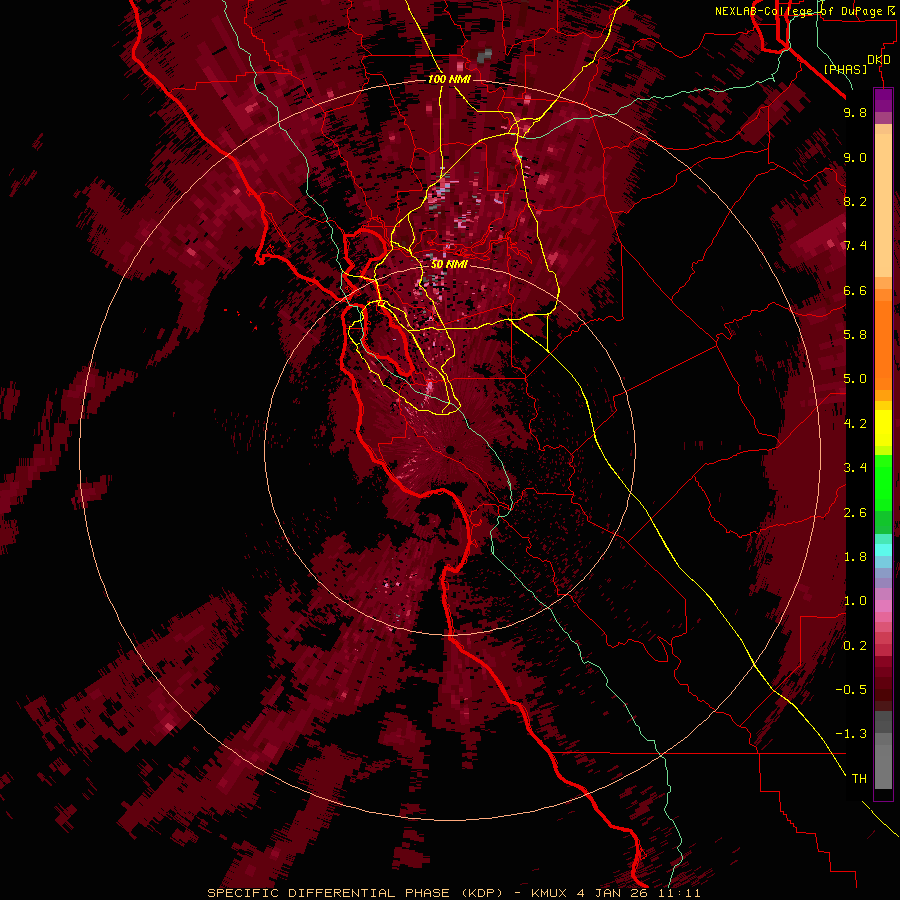Select the 0.2 scale value
Screen dimensions: 900x900
pyautogui.click(x=855, y=646)
